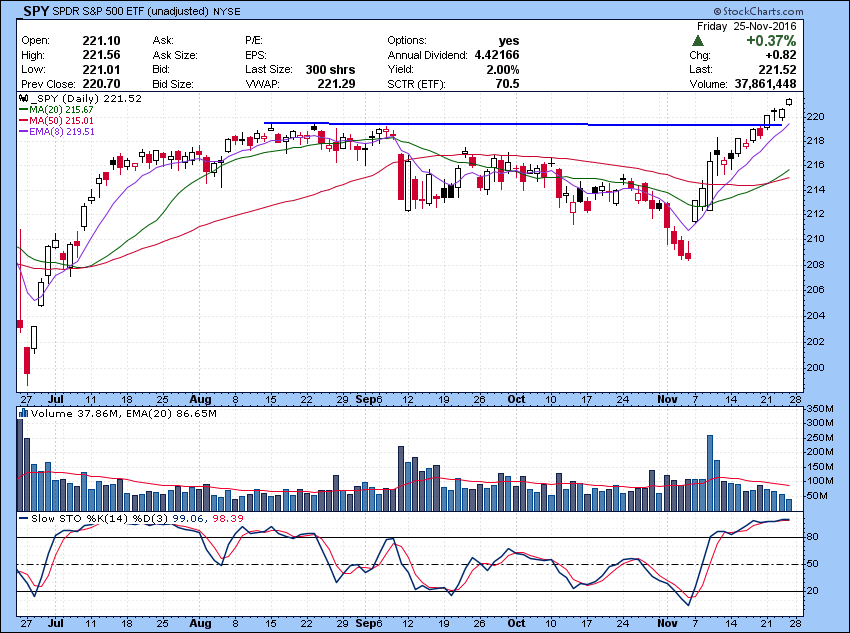Click the 'Bid:' label
The width and height of the screenshot is (850, 633).
tap(162, 69)
